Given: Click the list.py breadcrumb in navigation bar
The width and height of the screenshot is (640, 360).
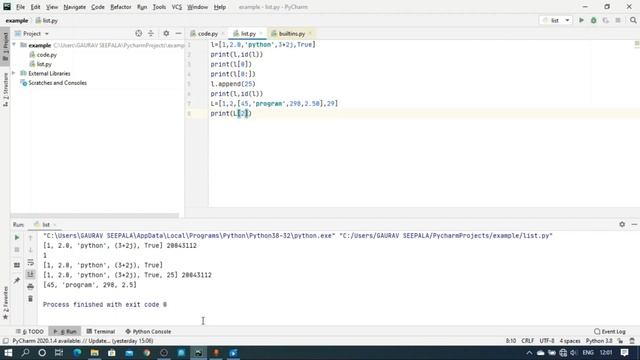Looking at the screenshot, I should [x=47, y=20].
